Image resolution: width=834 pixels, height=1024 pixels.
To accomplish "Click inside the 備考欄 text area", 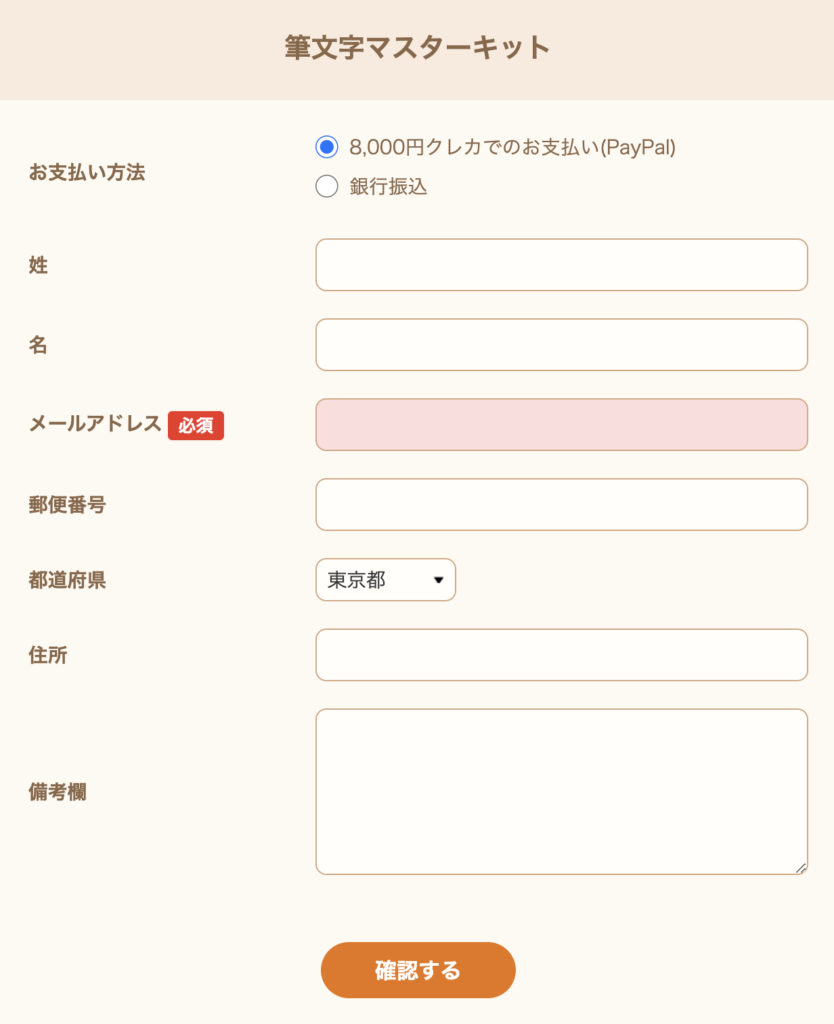I will [x=561, y=791].
